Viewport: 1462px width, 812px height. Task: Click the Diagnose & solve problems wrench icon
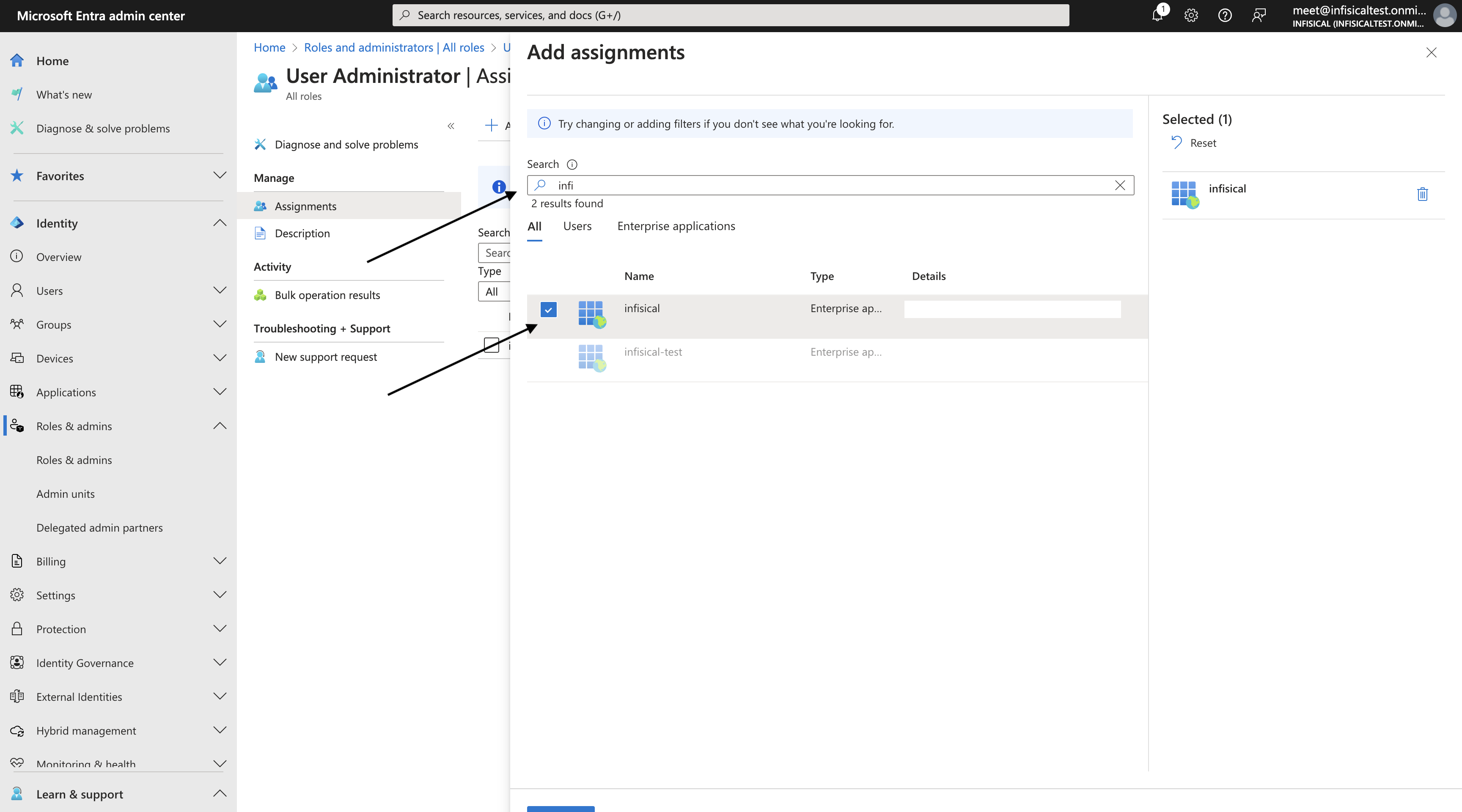click(x=17, y=128)
